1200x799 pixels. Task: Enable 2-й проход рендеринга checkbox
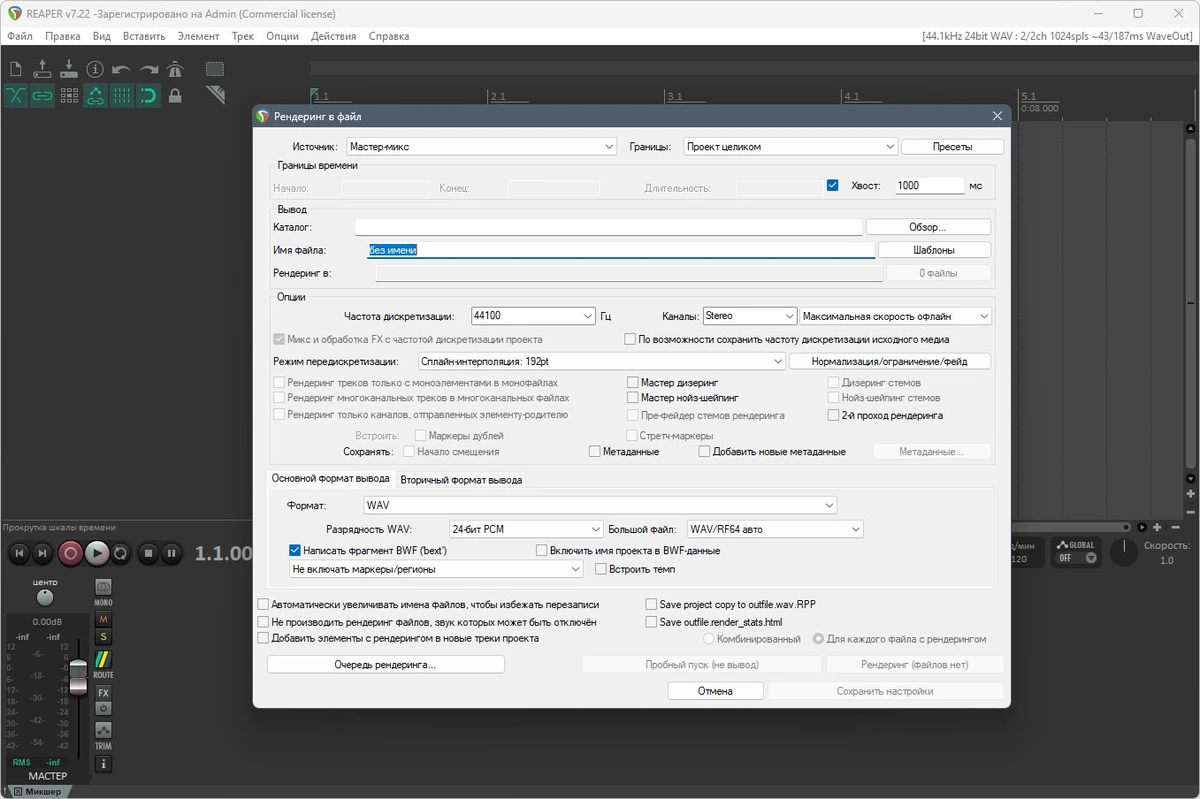833,415
